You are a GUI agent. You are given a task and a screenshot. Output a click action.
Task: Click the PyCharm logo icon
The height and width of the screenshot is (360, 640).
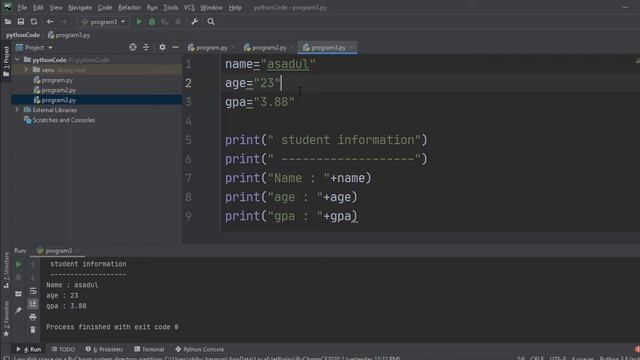point(7,7)
